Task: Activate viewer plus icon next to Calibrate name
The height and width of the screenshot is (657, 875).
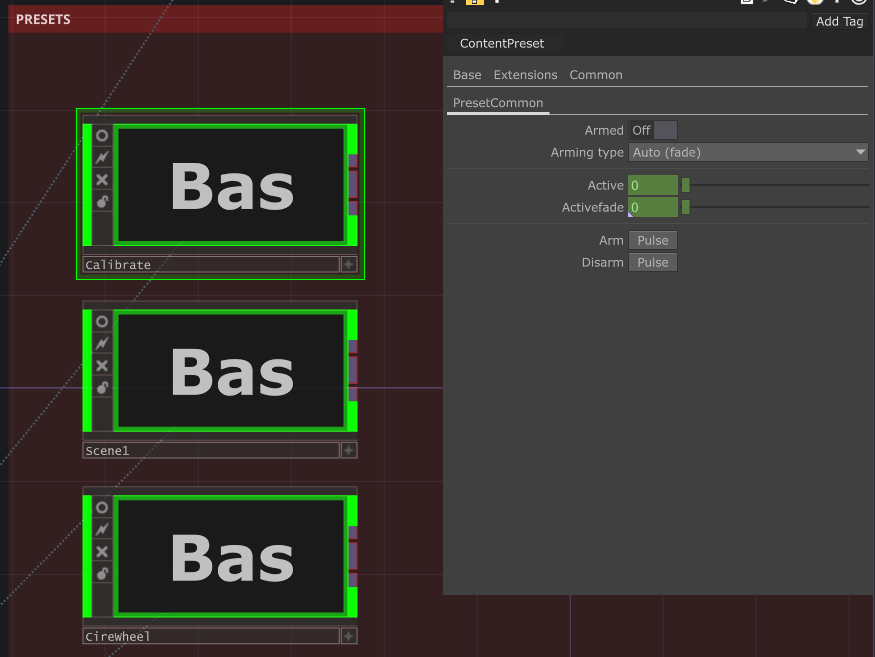Action: point(349,265)
